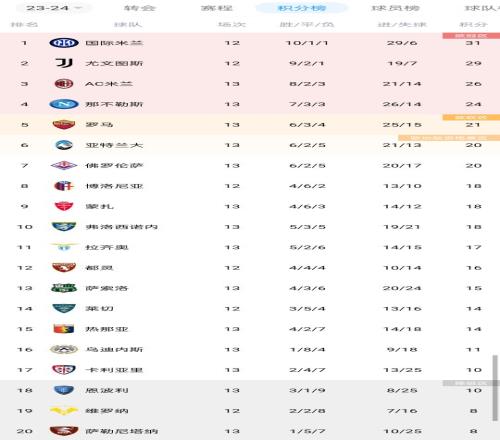Click the Roma club crest

click(x=64, y=124)
